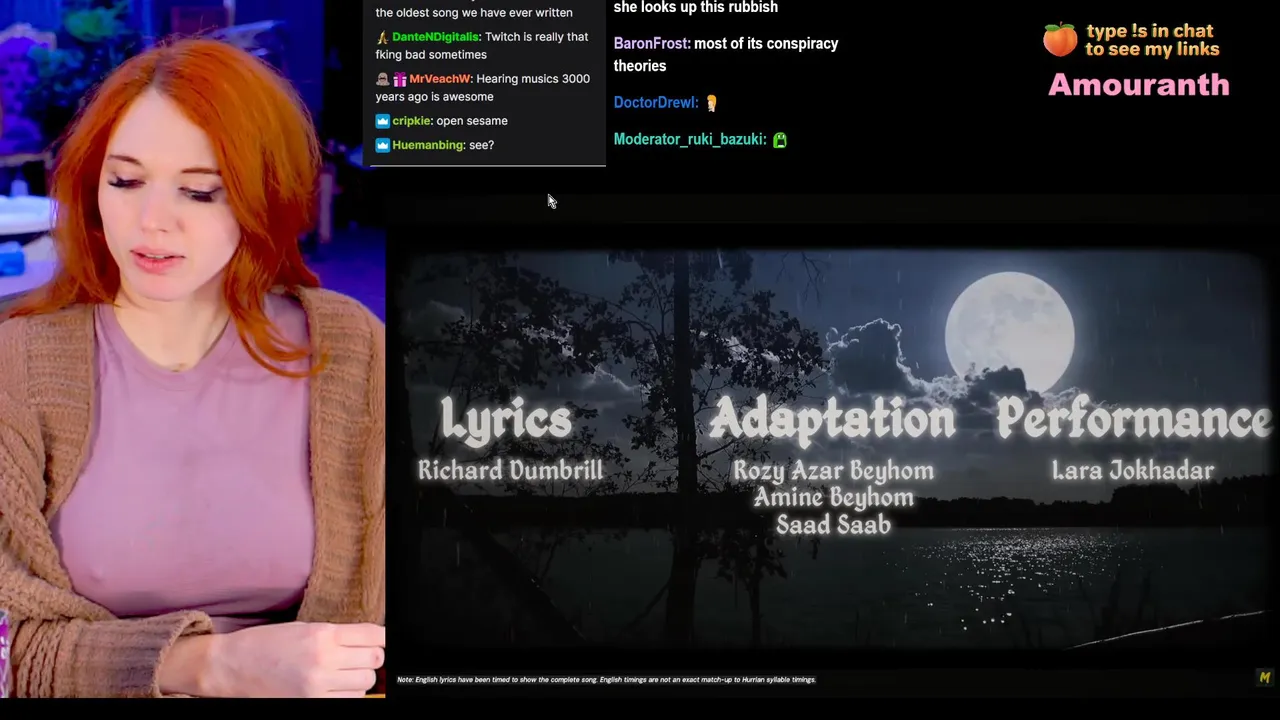Viewport: 1280px width, 720px height.
Task: Click the badge icon before DanteNDigitalis
Action: click(382, 37)
